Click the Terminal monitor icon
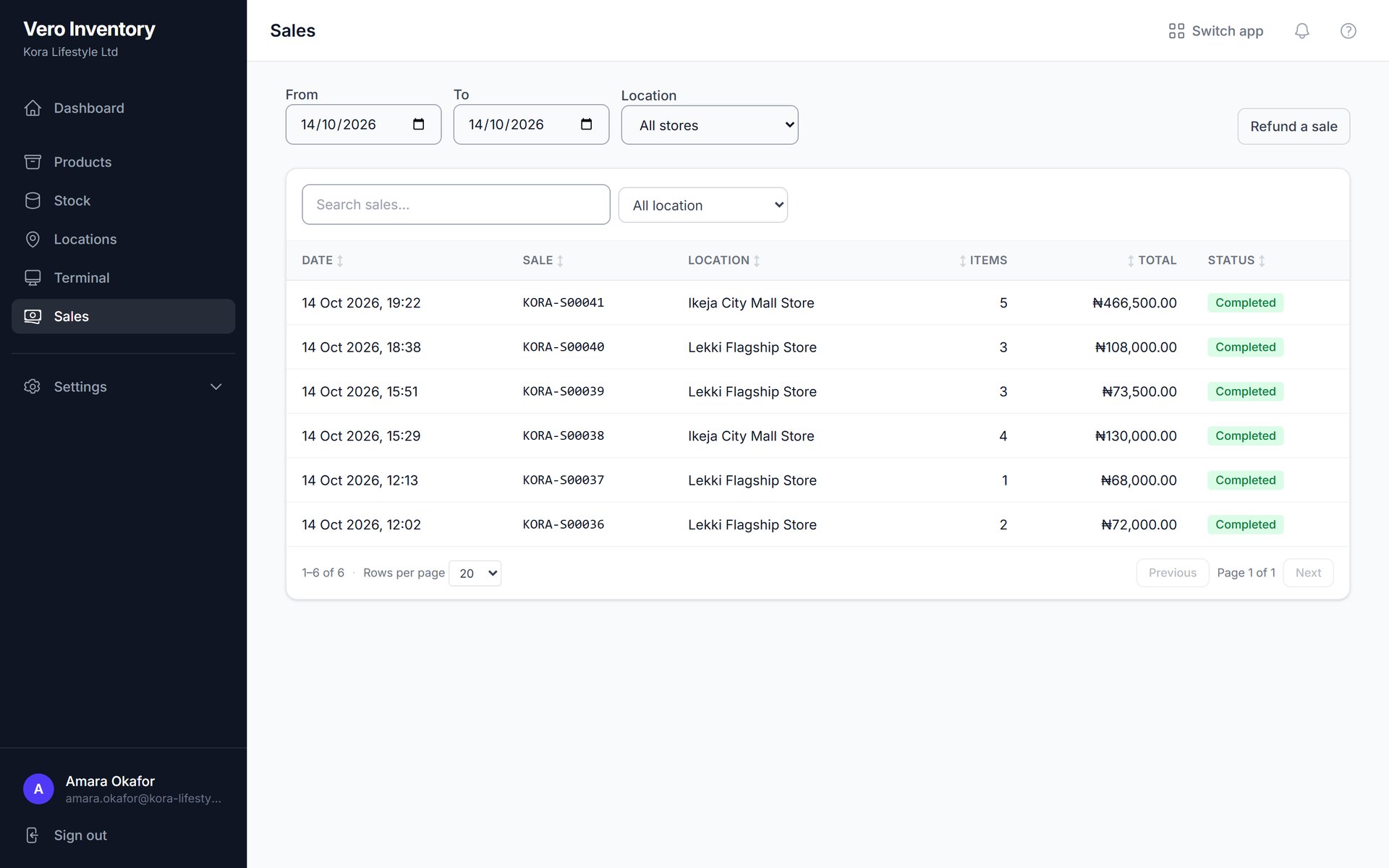Viewport: 1389px width, 868px height. click(x=33, y=278)
